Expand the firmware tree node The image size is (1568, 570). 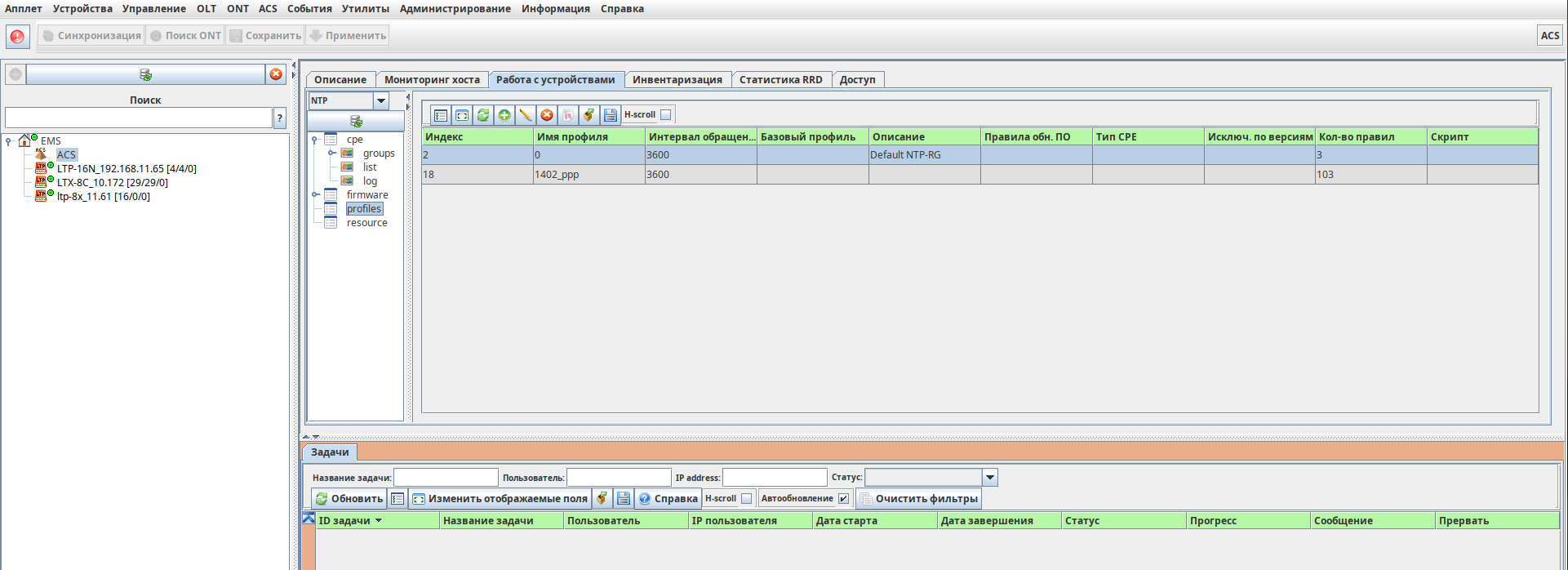(x=315, y=195)
